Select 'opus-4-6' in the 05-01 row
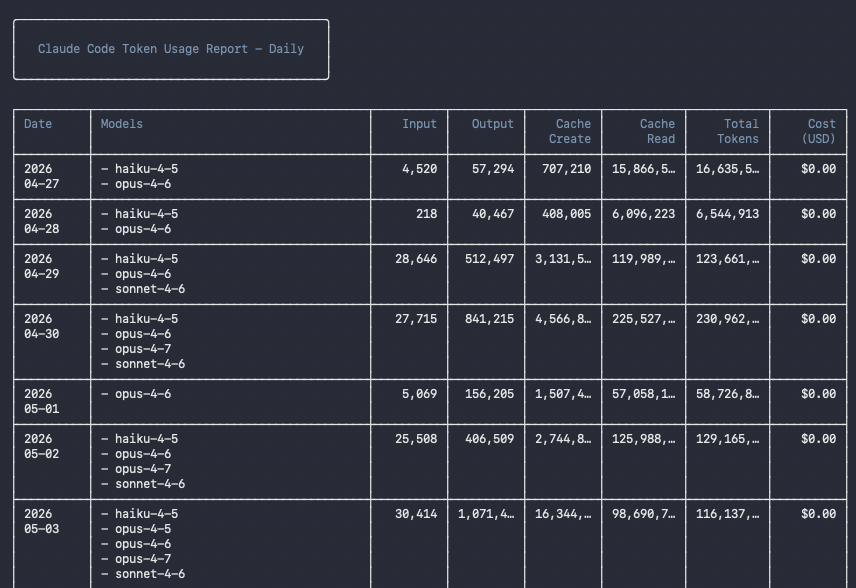This screenshot has width=856, height=588. pos(143,394)
